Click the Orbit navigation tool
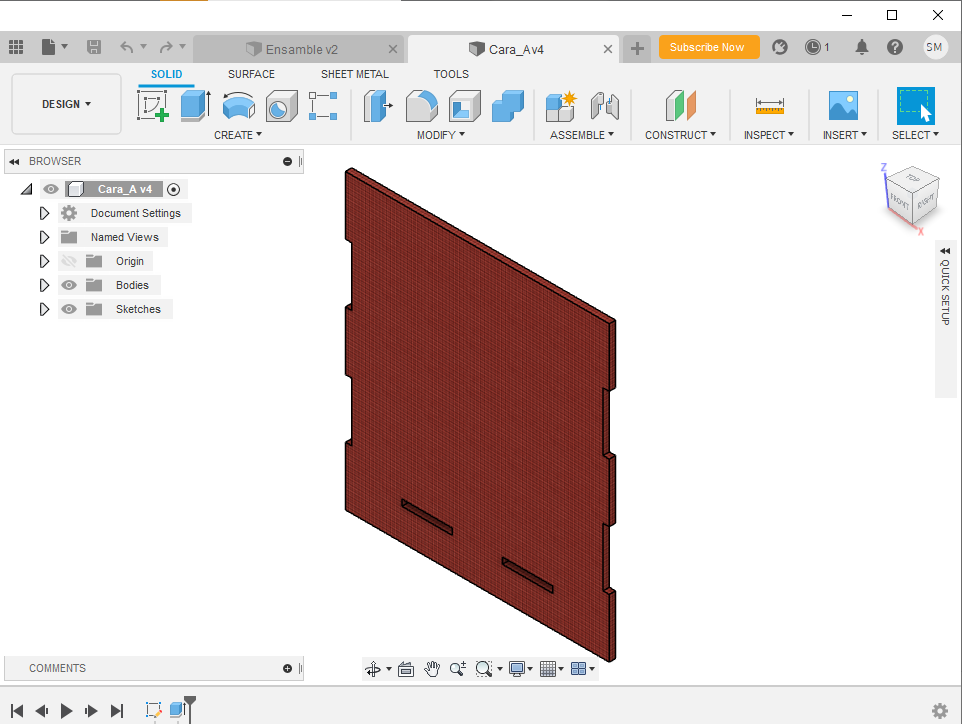Screen dimensions: 962x724 coord(373,669)
